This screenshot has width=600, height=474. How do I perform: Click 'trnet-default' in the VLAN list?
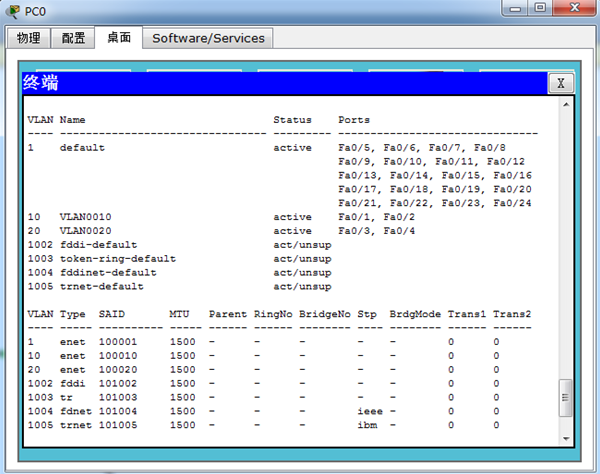click(101, 286)
